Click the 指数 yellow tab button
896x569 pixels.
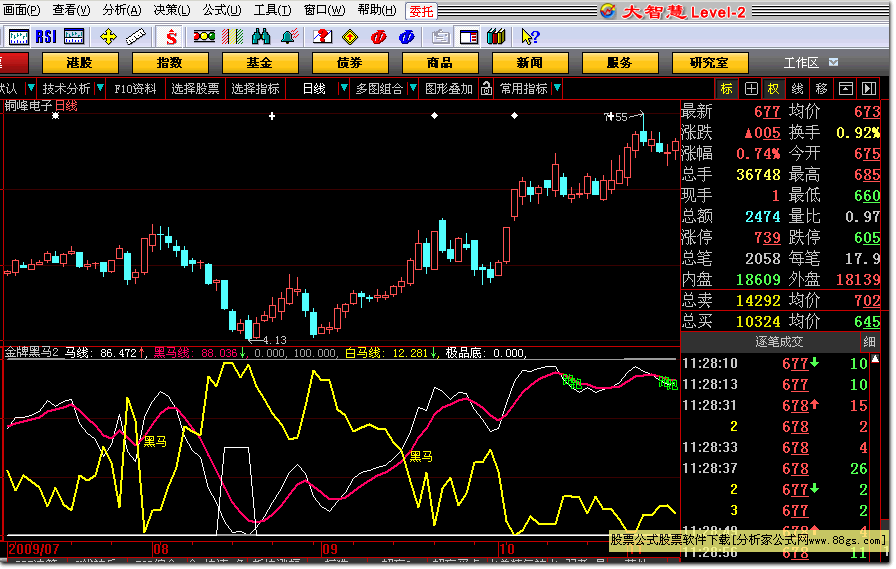pos(170,63)
